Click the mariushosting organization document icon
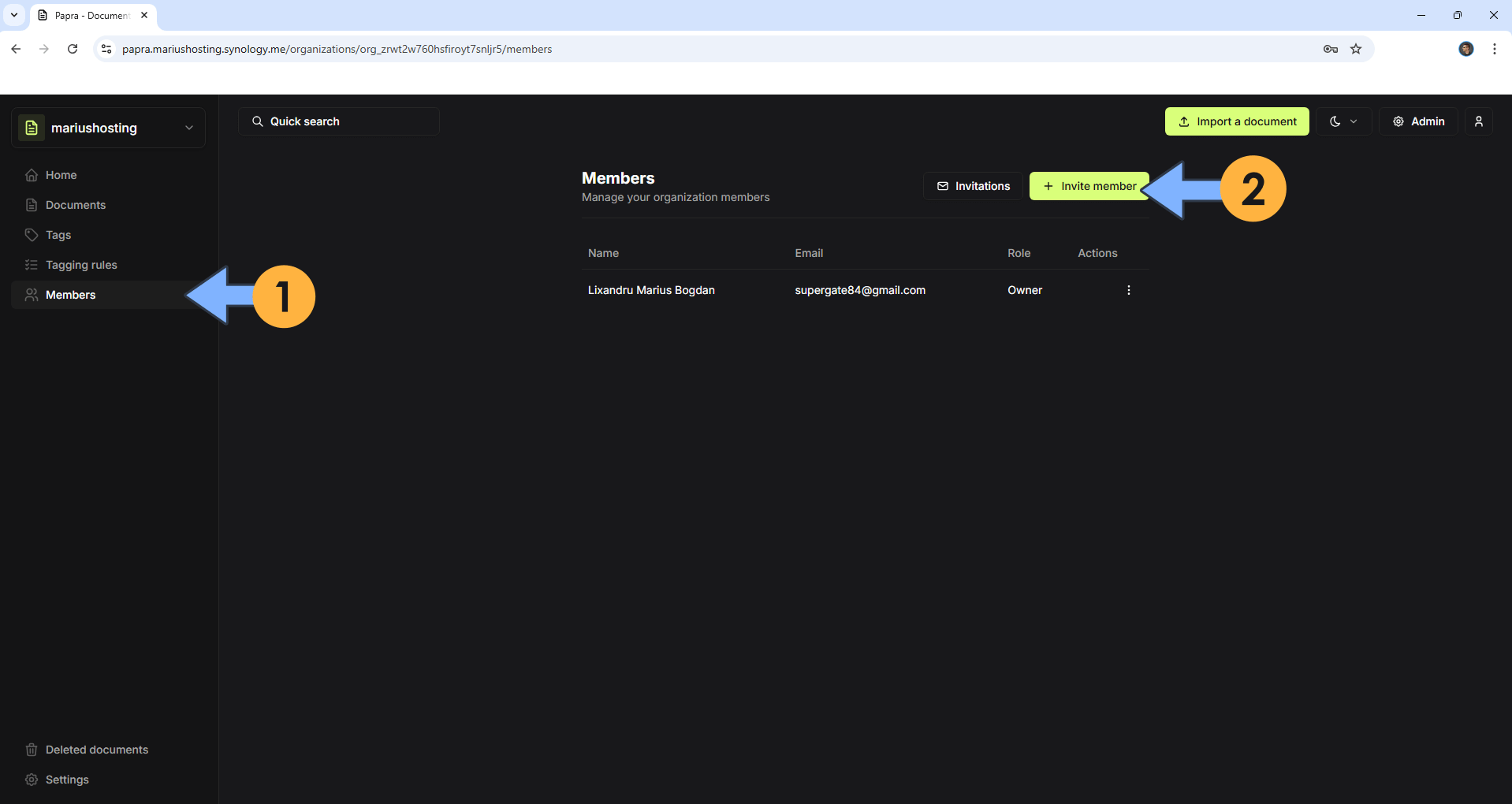This screenshot has height=804, width=1512. [x=32, y=128]
